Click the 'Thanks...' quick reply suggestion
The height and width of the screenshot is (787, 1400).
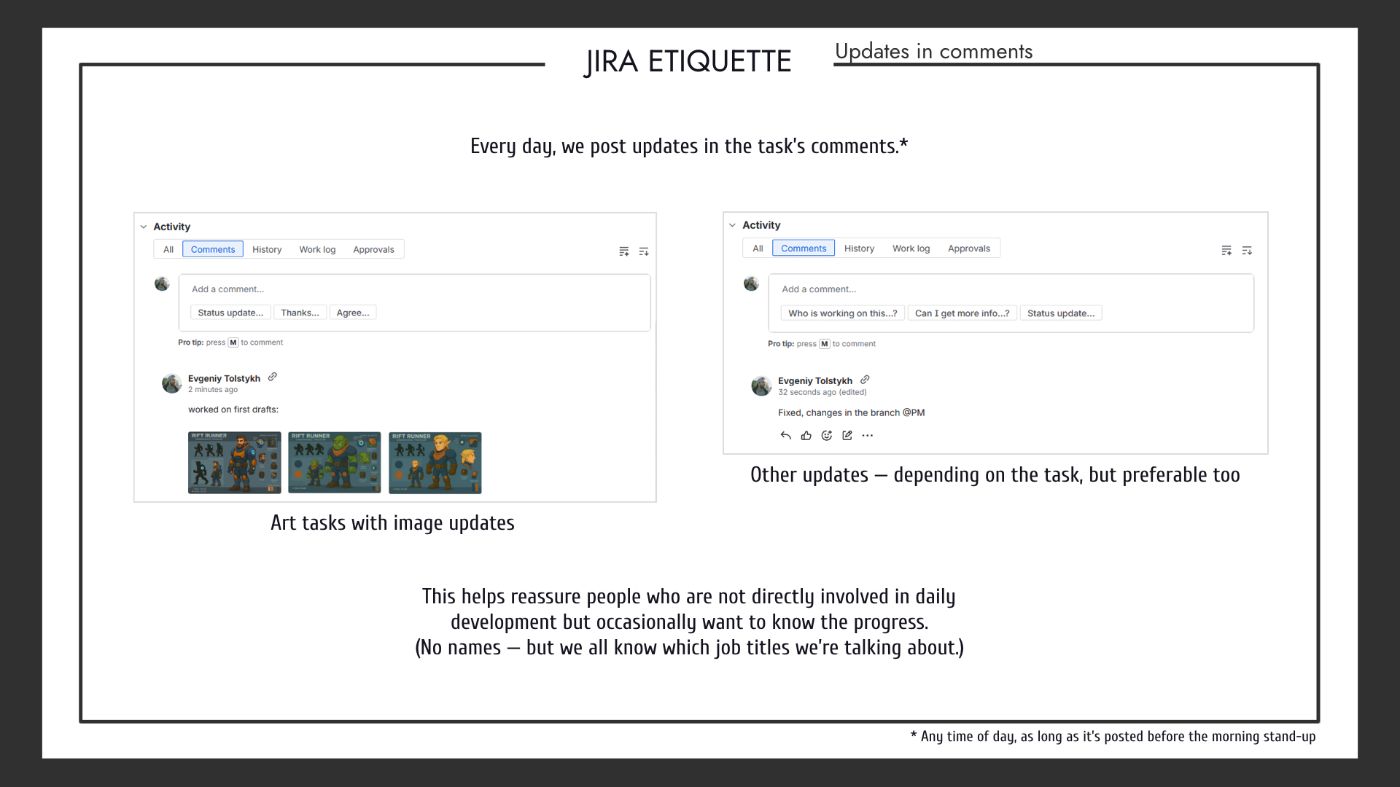[x=300, y=313]
